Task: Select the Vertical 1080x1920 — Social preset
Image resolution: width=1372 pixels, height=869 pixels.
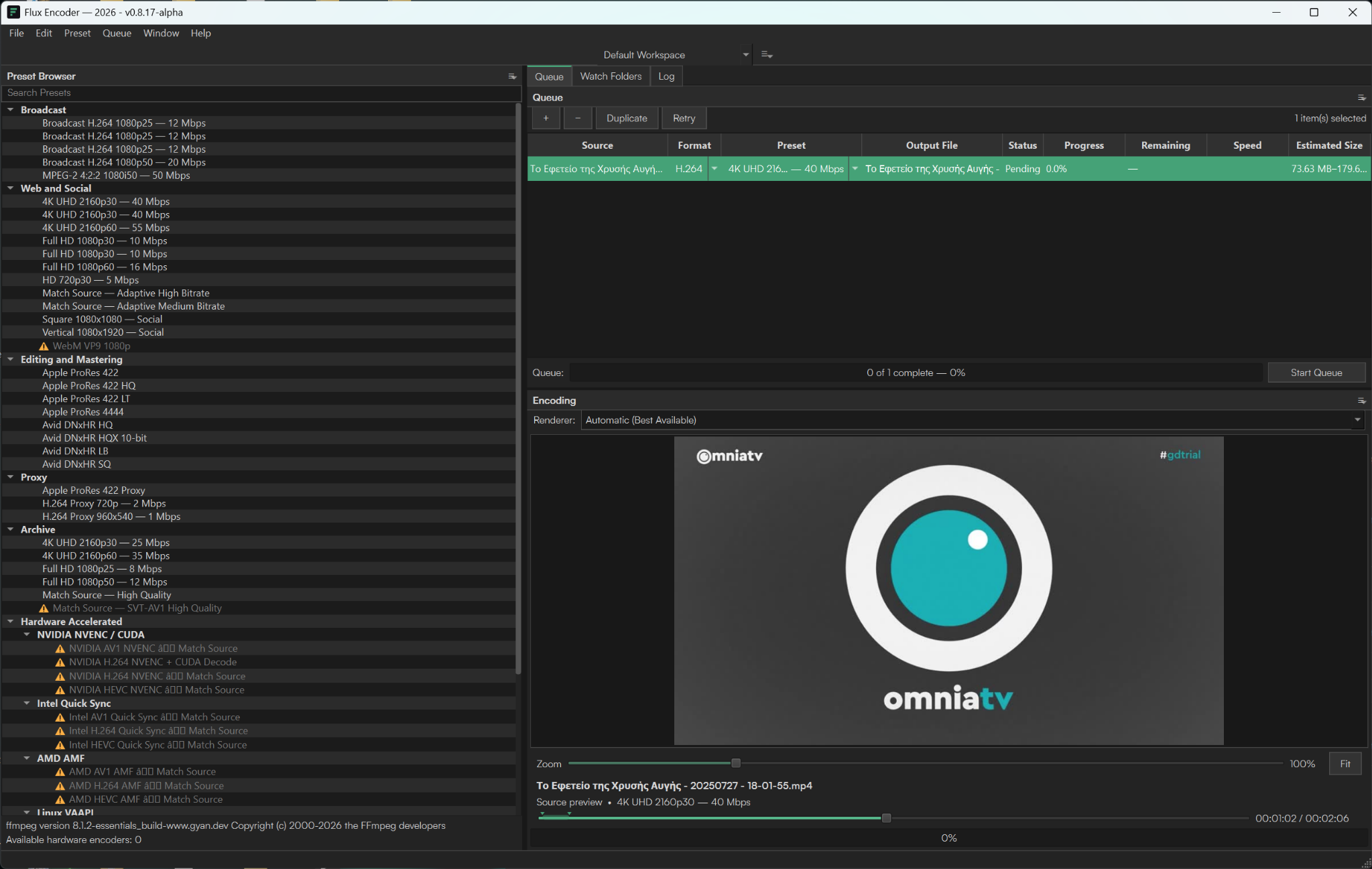Action: click(103, 332)
